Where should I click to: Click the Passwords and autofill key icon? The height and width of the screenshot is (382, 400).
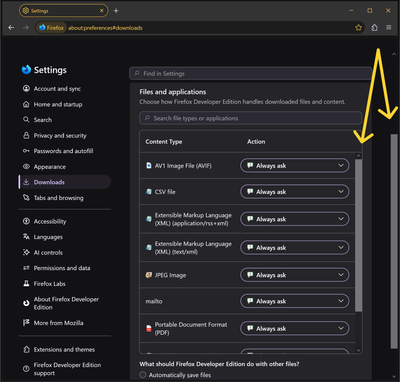pyautogui.click(x=26, y=151)
